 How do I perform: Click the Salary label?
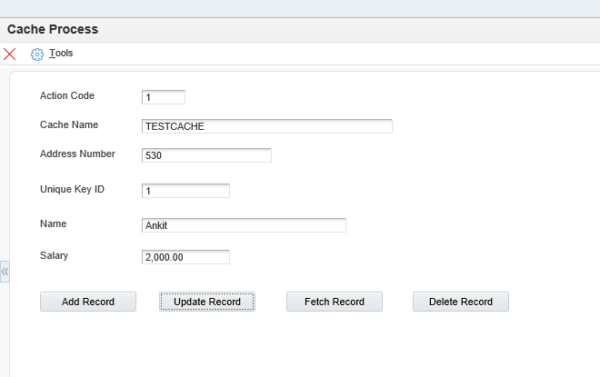pos(54,256)
